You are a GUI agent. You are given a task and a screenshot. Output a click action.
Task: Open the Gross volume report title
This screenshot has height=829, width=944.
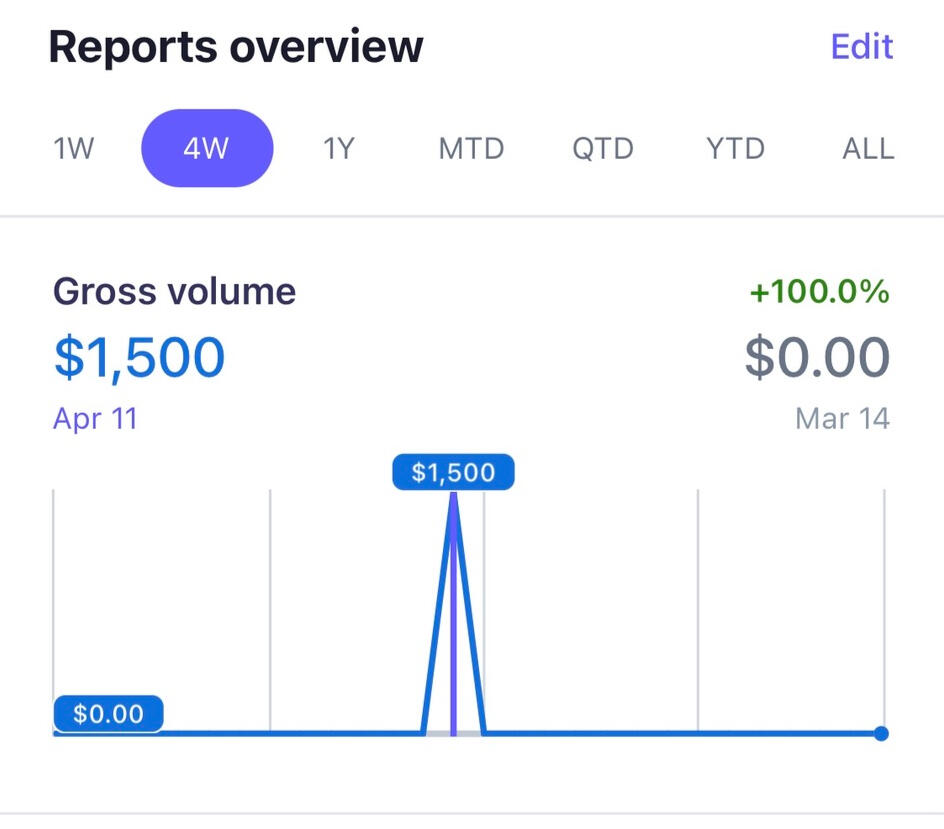174,291
